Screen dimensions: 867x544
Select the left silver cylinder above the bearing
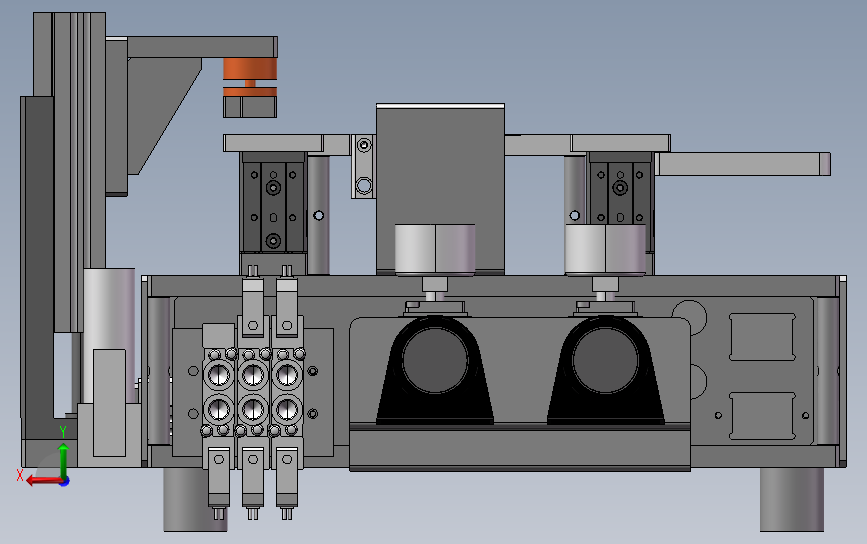point(435,250)
